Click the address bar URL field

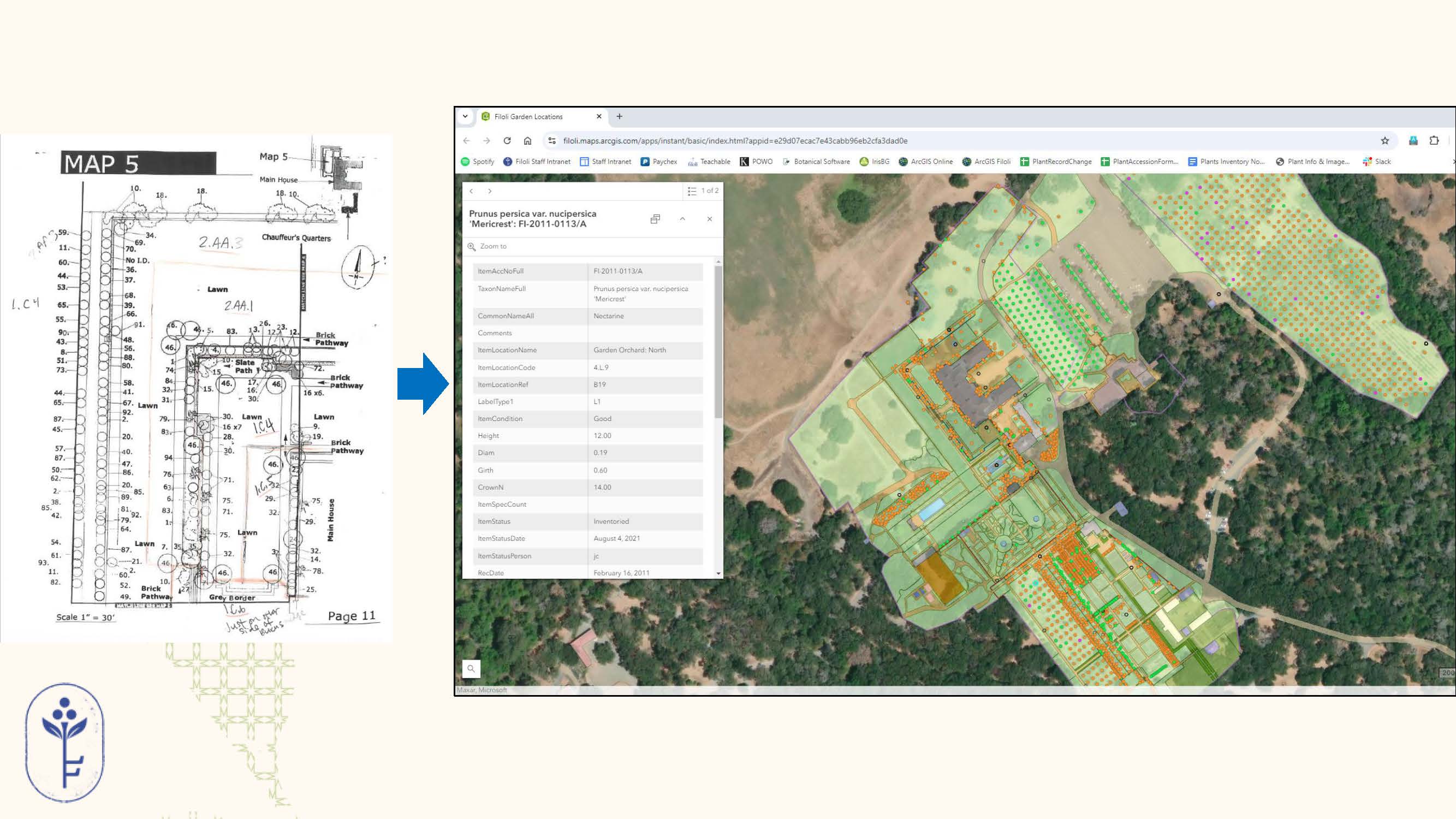tap(735, 141)
